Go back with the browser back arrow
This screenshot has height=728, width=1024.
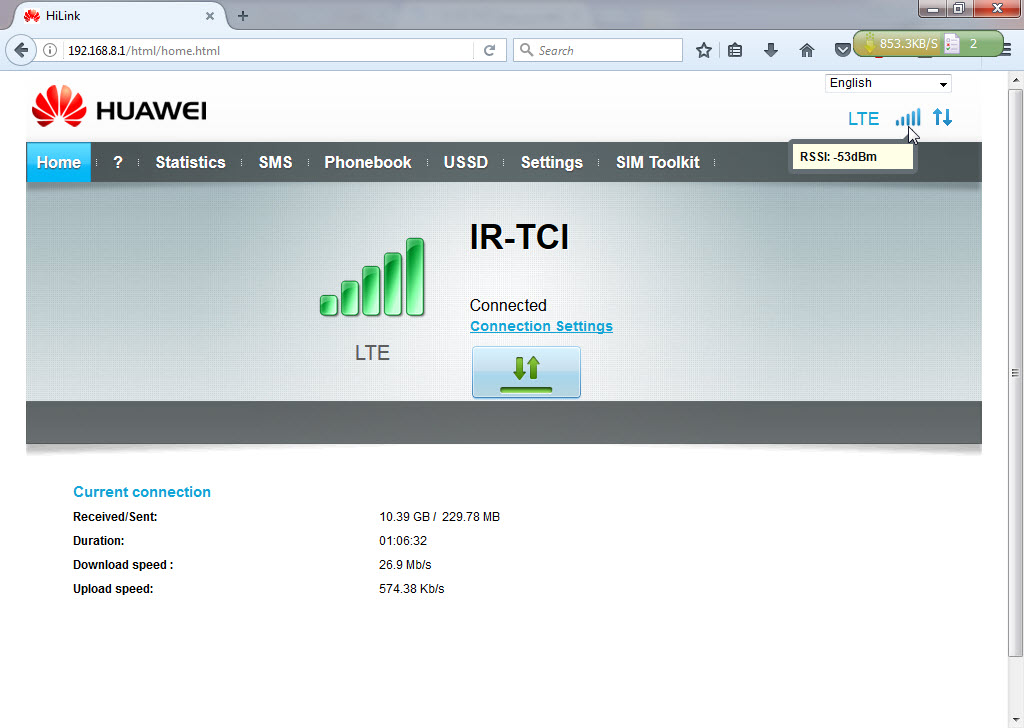click(x=21, y=50)
